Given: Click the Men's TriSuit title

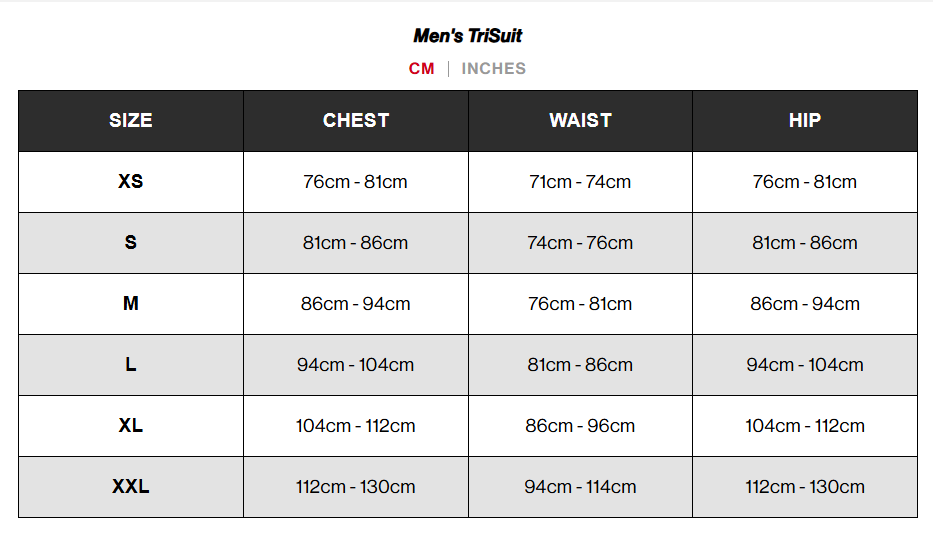Looking at the screenshot, I should (467, 36).
